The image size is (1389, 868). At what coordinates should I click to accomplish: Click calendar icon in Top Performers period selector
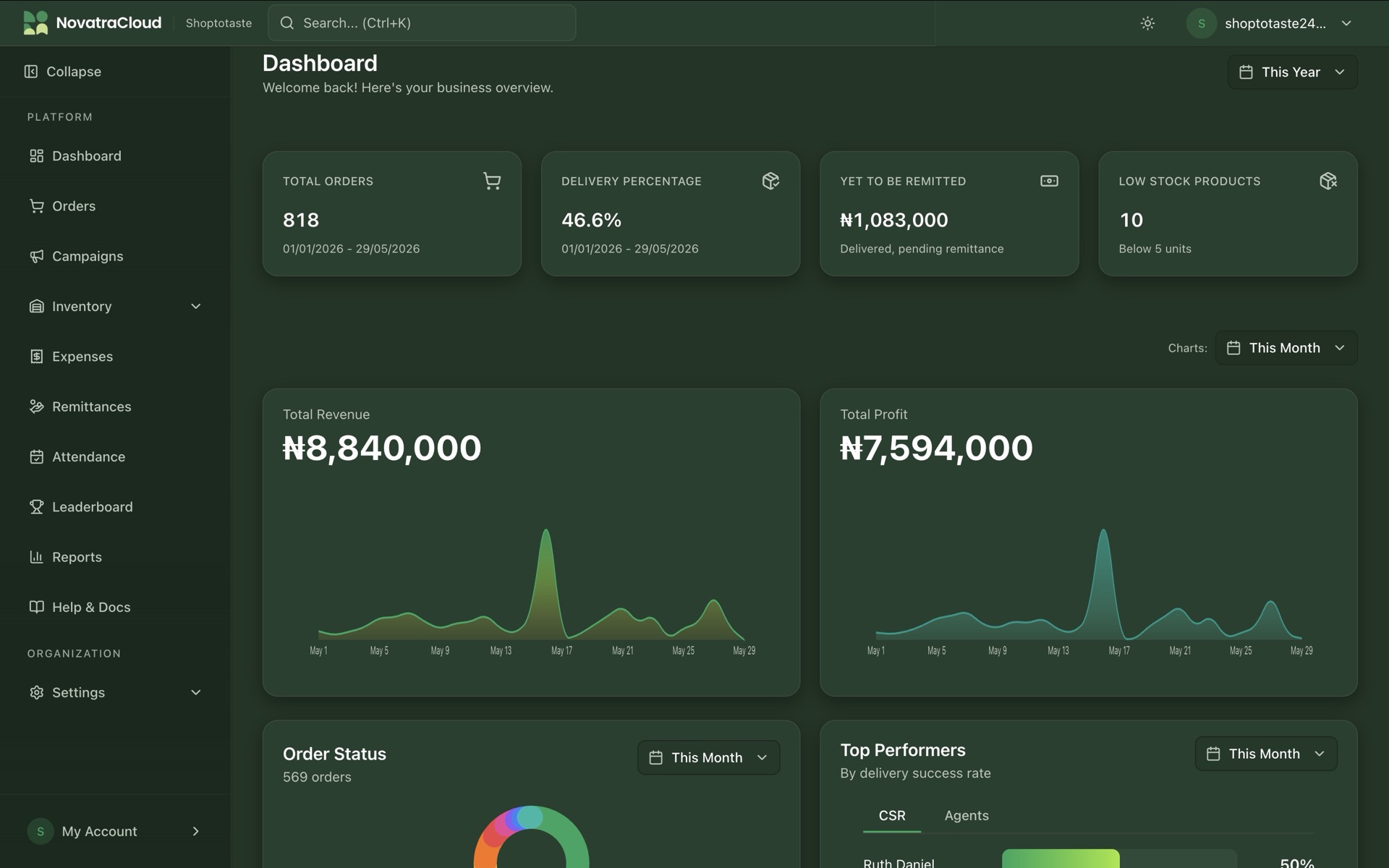[x=1213, y=754]
